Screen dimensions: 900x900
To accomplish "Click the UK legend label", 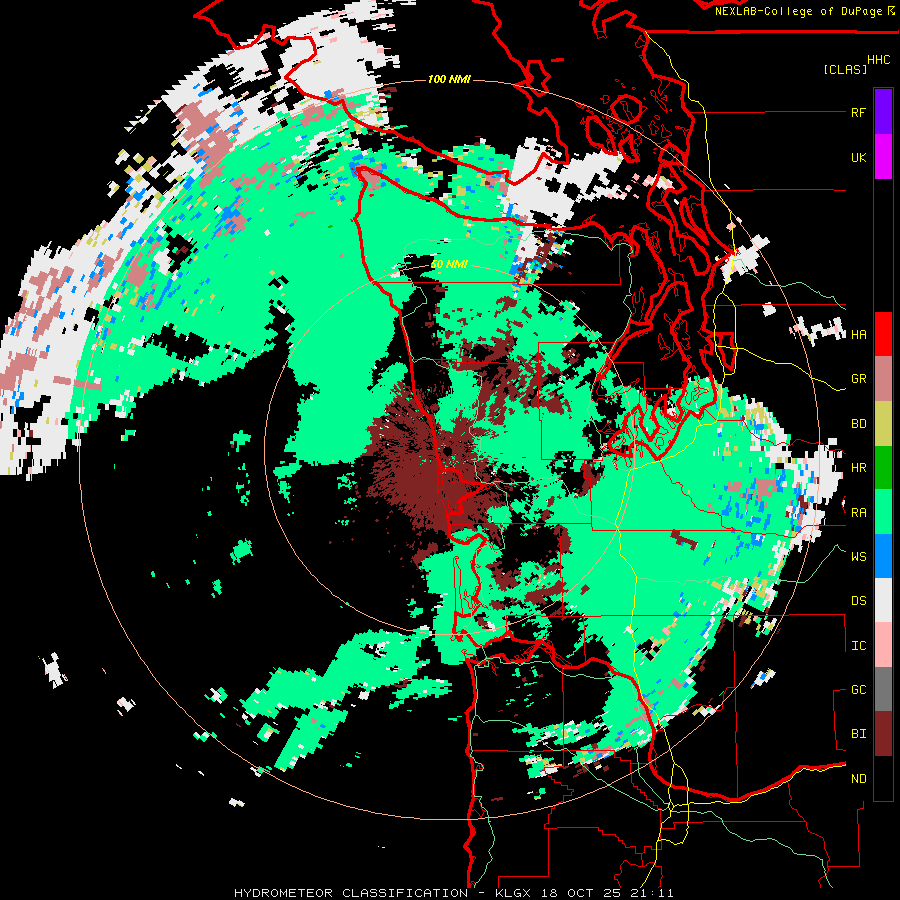I will point(858,157).
